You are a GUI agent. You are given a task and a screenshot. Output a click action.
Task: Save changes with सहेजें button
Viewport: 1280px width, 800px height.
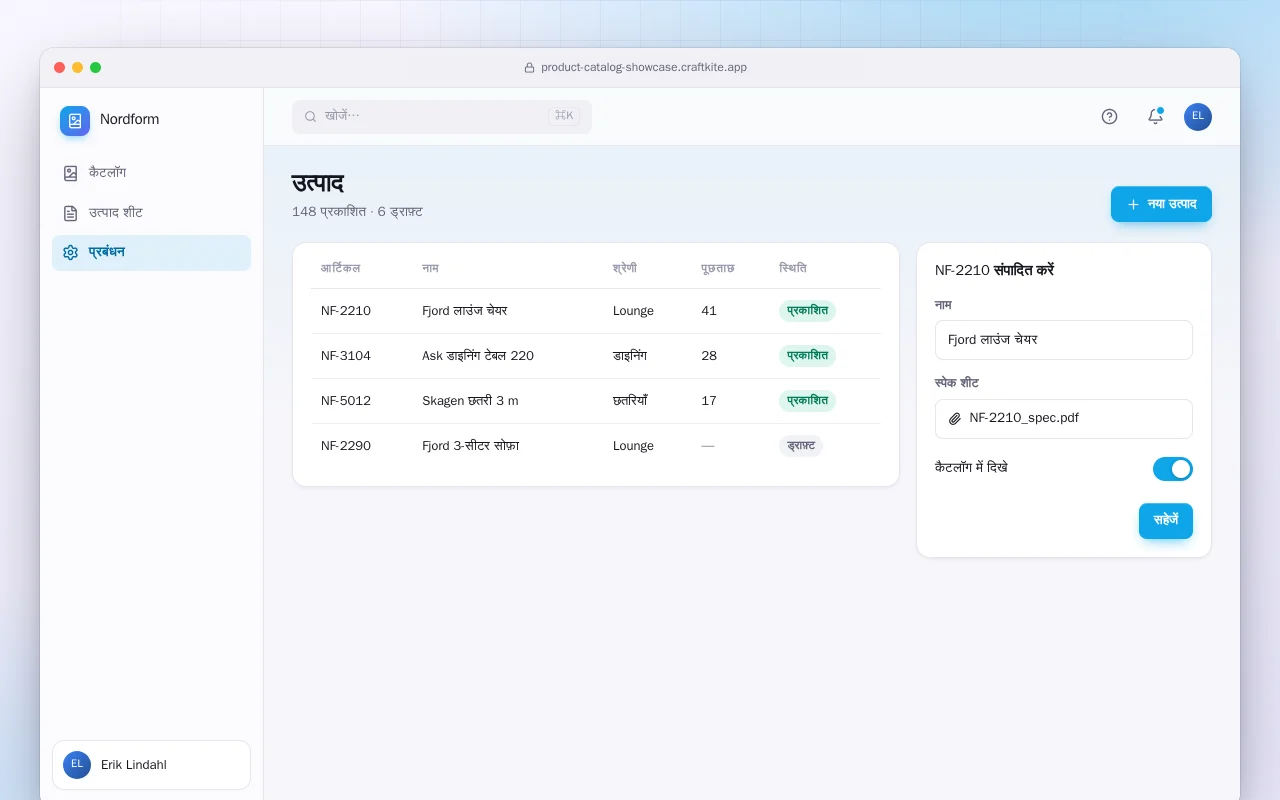(1166, 521)
